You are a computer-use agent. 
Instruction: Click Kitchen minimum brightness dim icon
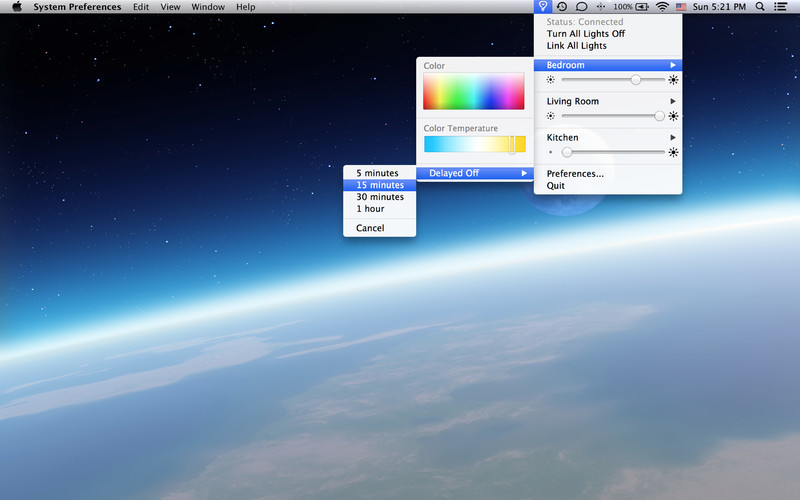coord(551,152)
